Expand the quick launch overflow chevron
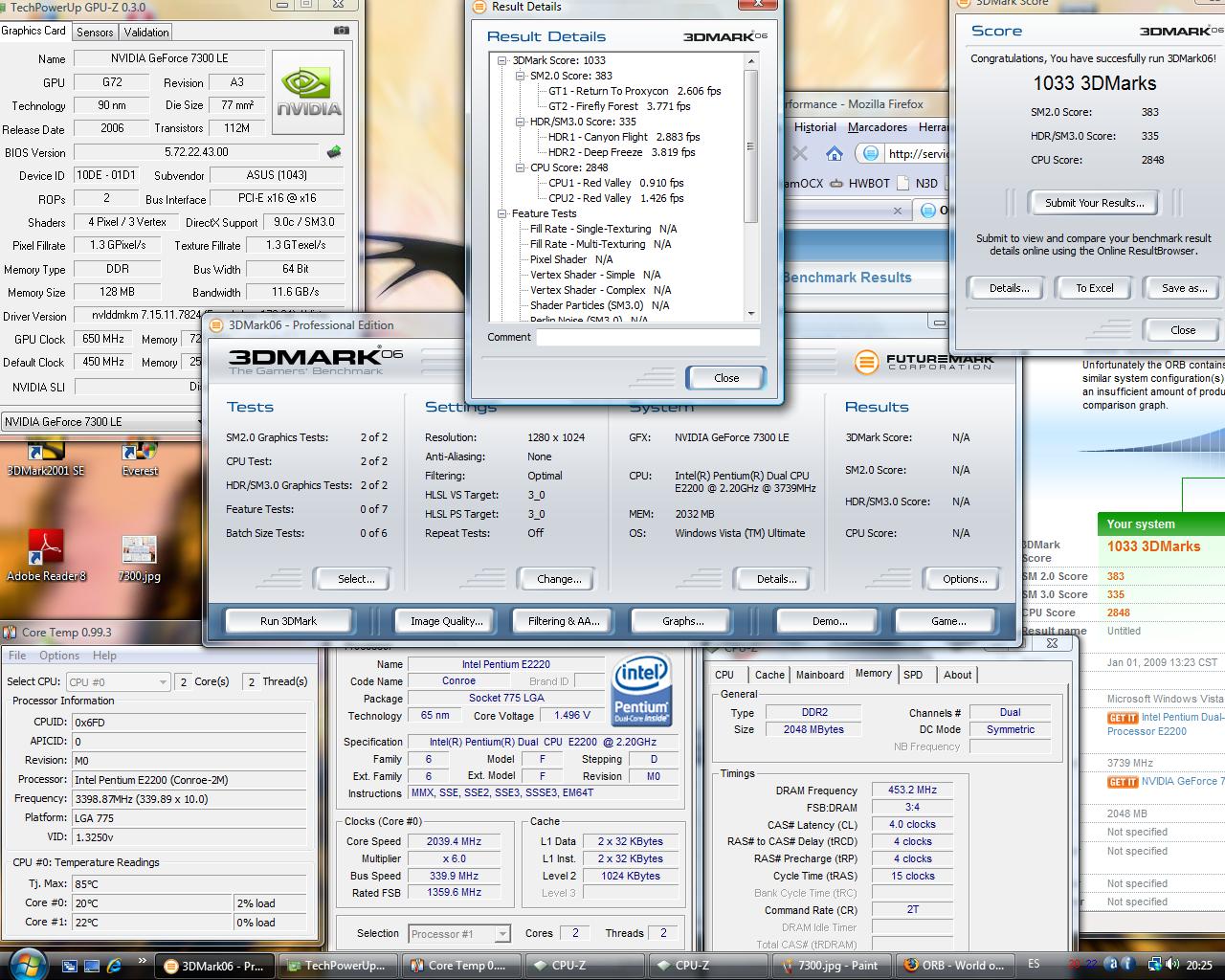The width and height of the screenshot is (1225, 980). [x=143, y=961]
